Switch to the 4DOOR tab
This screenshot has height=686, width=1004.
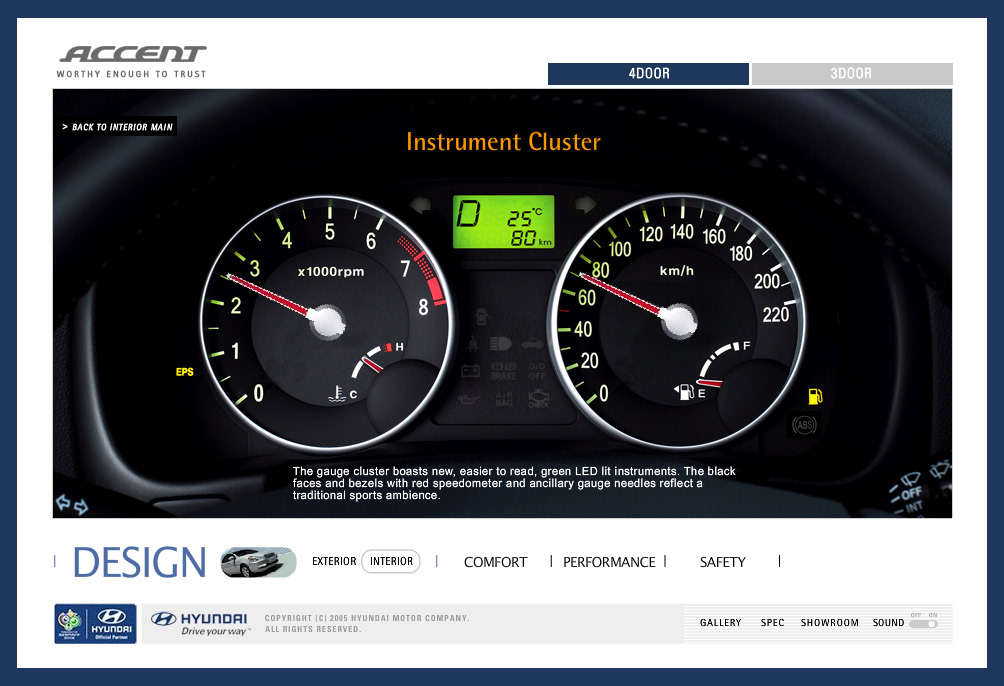point(648,74)
